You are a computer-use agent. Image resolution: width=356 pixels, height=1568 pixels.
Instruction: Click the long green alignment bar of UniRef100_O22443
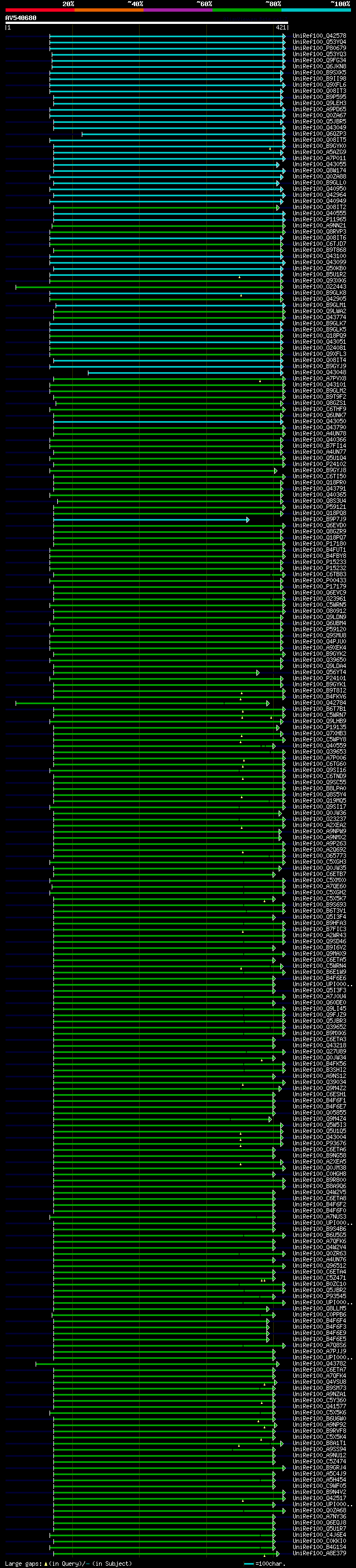click(149, 288)
